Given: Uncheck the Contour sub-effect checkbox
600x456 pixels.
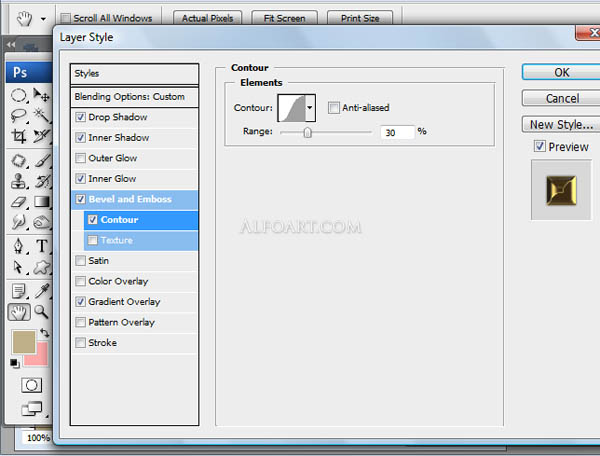Looking at the screenshot, I should tap(93, 220).
